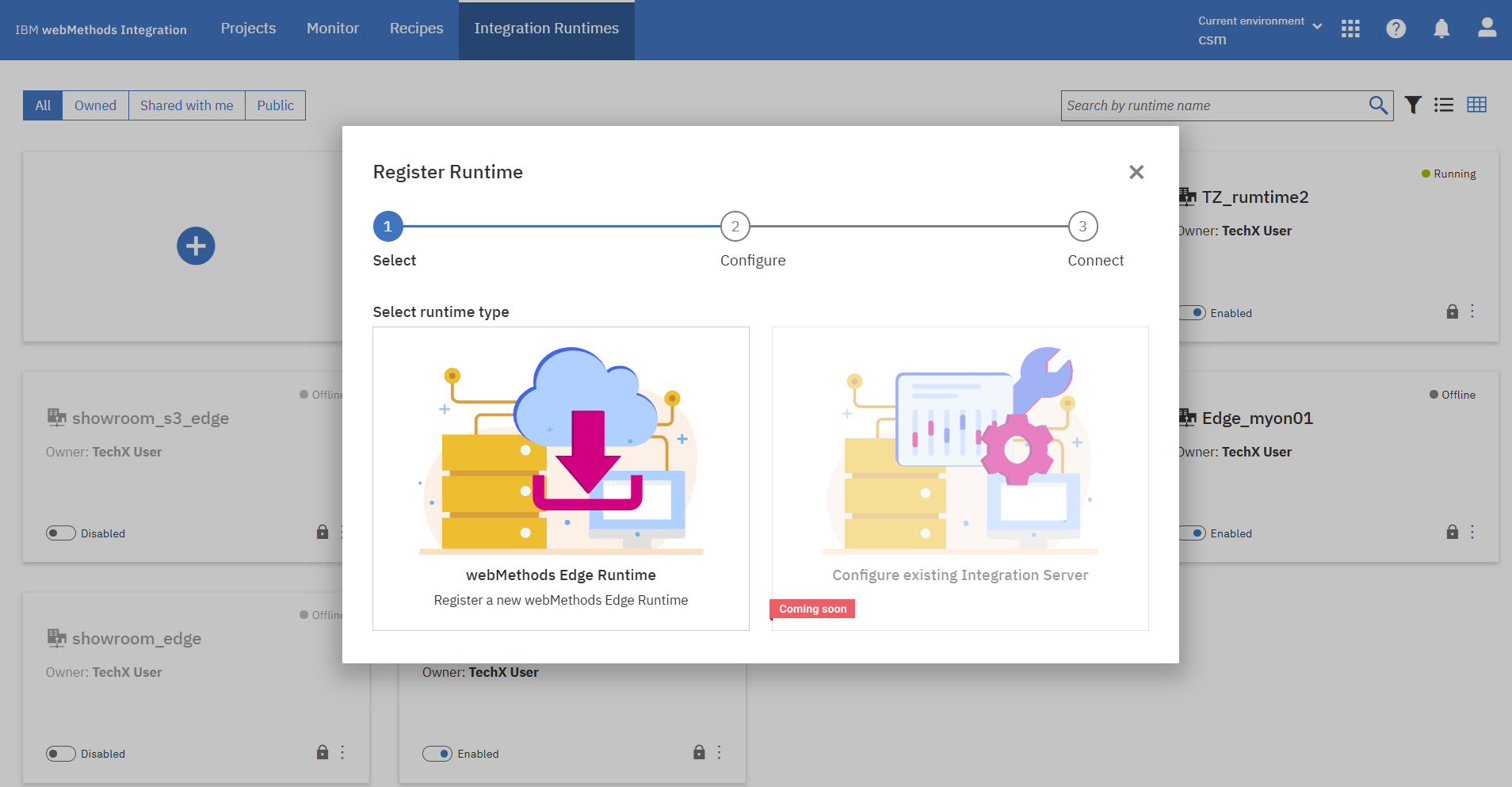Click the Register Runtime dialog title
This screenshot has width=1512, height=787.
pyautogui.click(x=448, y=172)
